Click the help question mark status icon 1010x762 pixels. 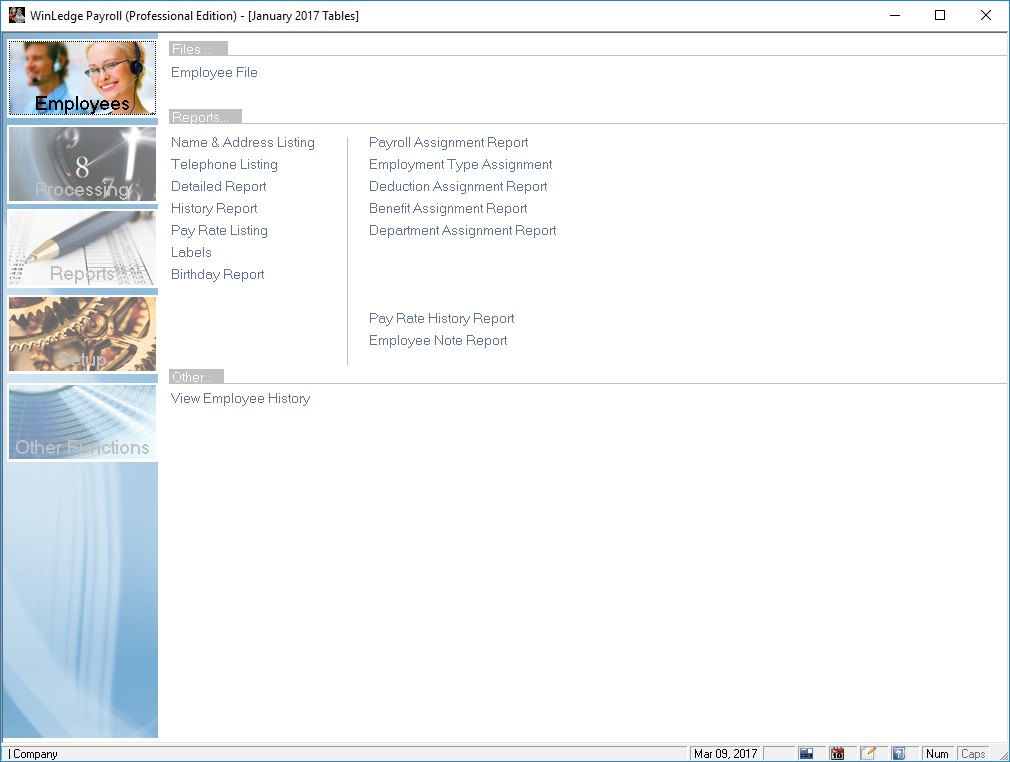pyautogui.click(x=899, y=754)
